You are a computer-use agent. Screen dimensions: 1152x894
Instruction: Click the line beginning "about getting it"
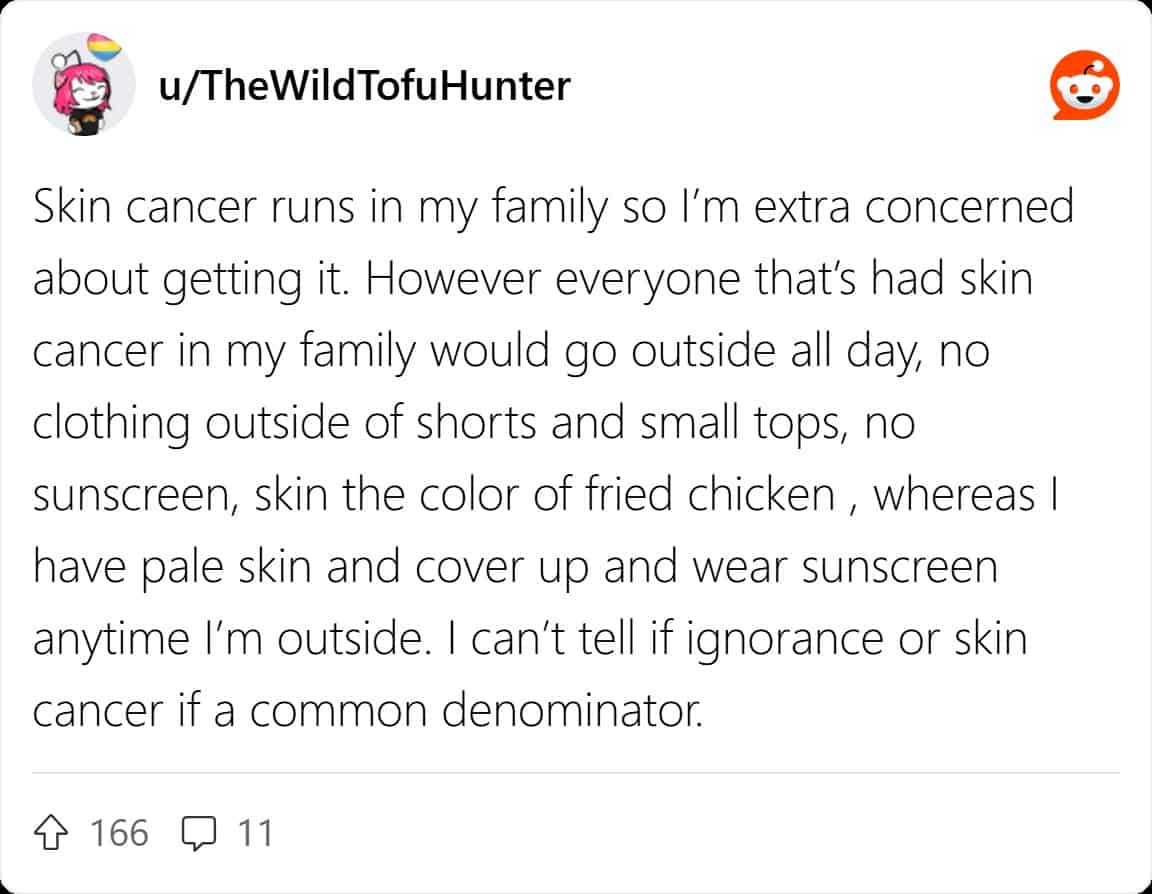coord(533,280)
